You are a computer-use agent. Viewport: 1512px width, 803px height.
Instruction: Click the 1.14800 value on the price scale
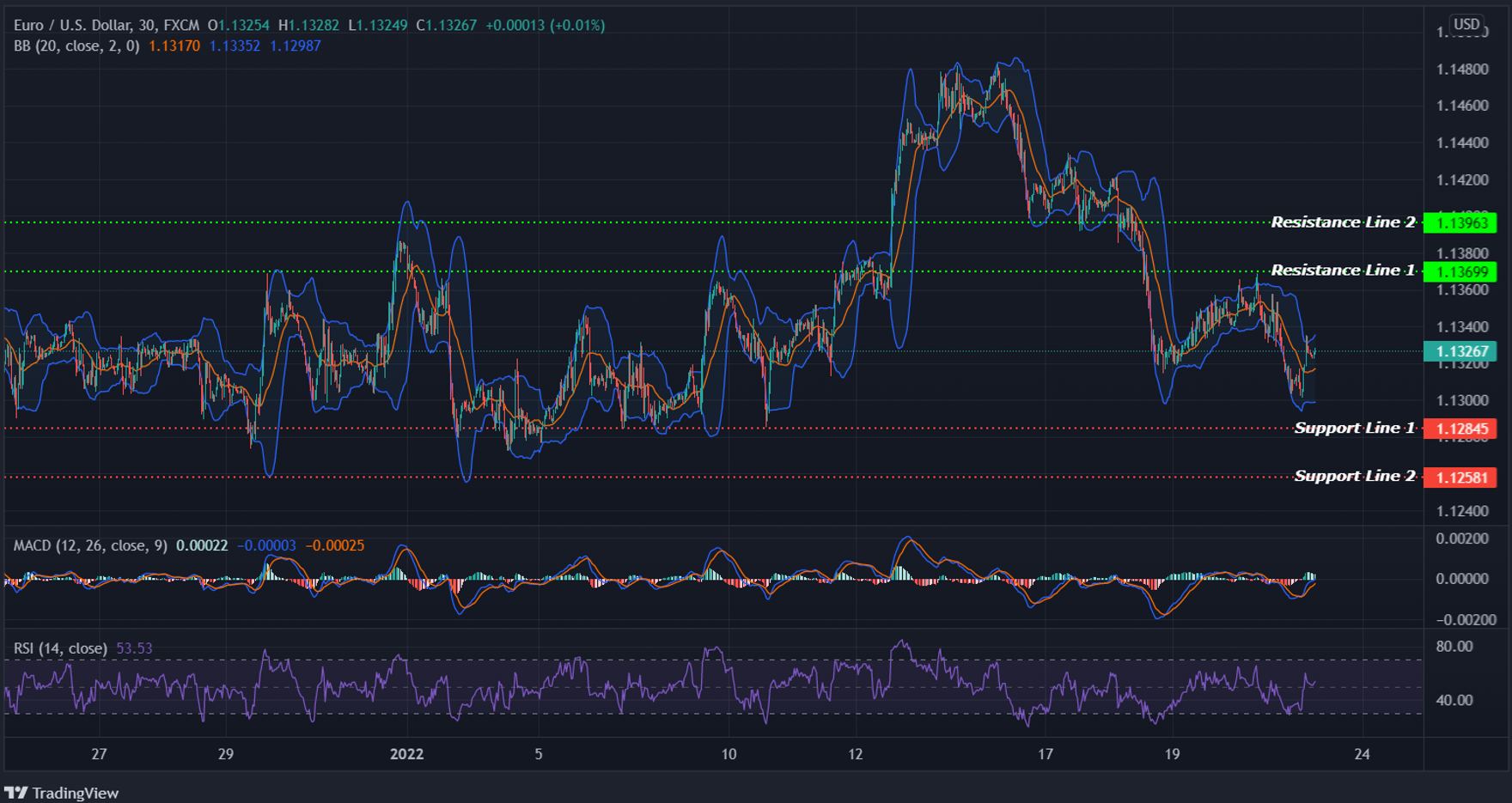pos(1464,70)
